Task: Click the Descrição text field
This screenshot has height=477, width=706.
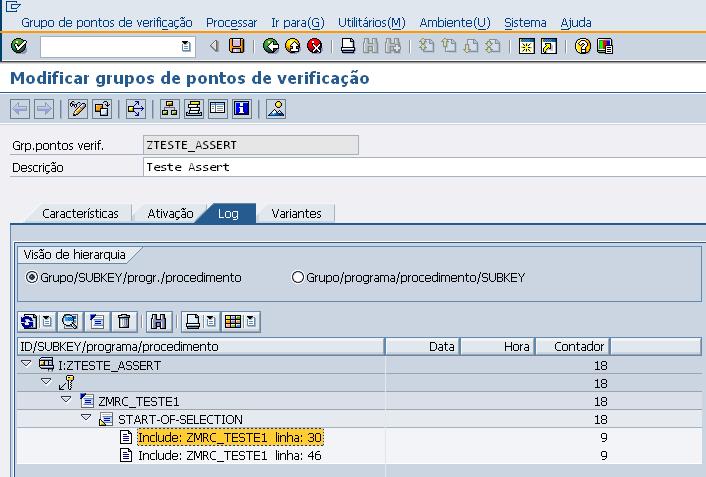Action: coord(420,167)
